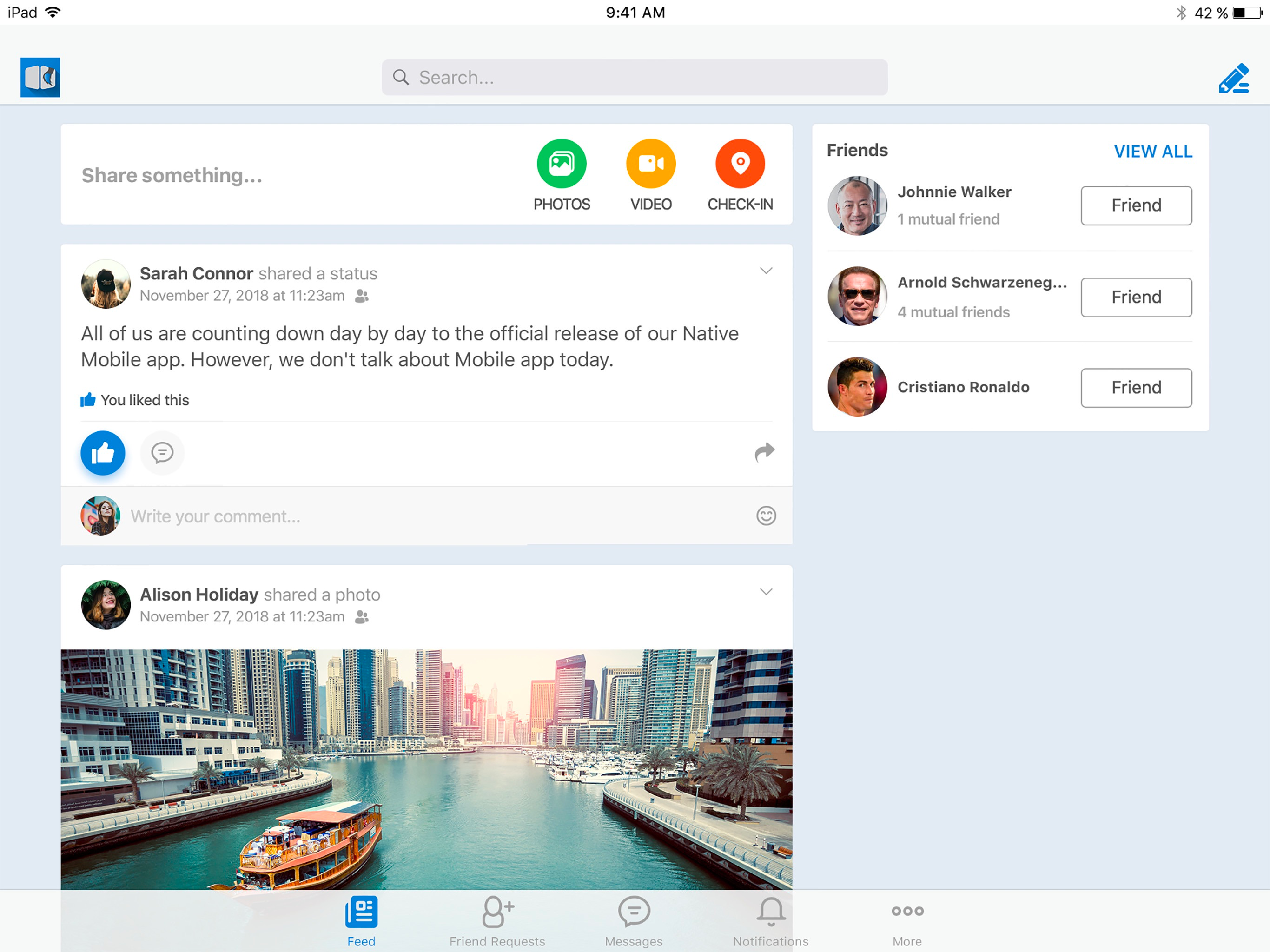Toggle Friend status for Johnnie Walker

(1136, 205)
